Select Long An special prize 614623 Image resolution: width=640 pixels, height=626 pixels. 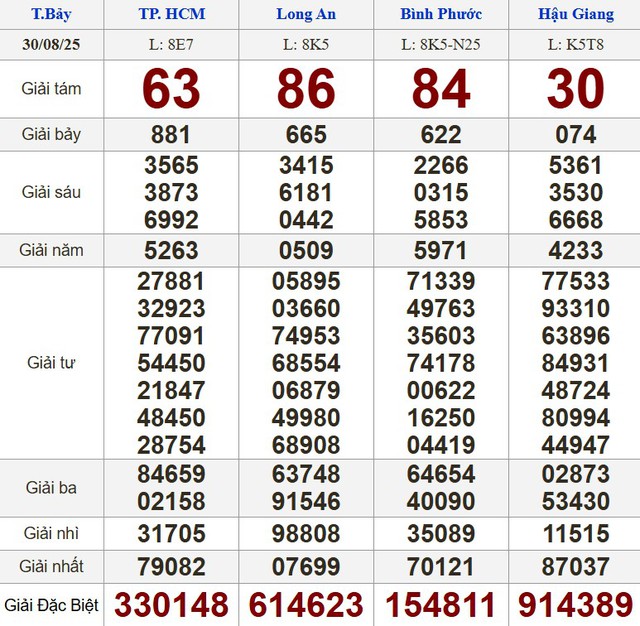pos(306,605)
